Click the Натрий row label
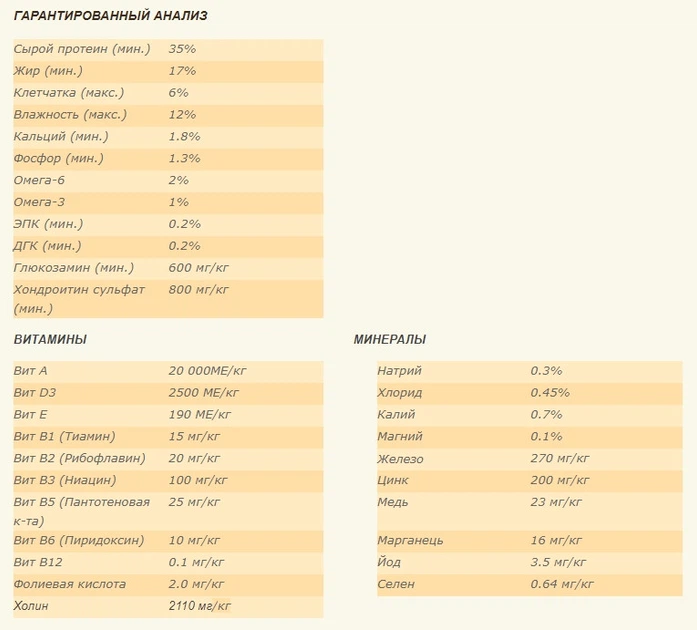 click(399, 371)
